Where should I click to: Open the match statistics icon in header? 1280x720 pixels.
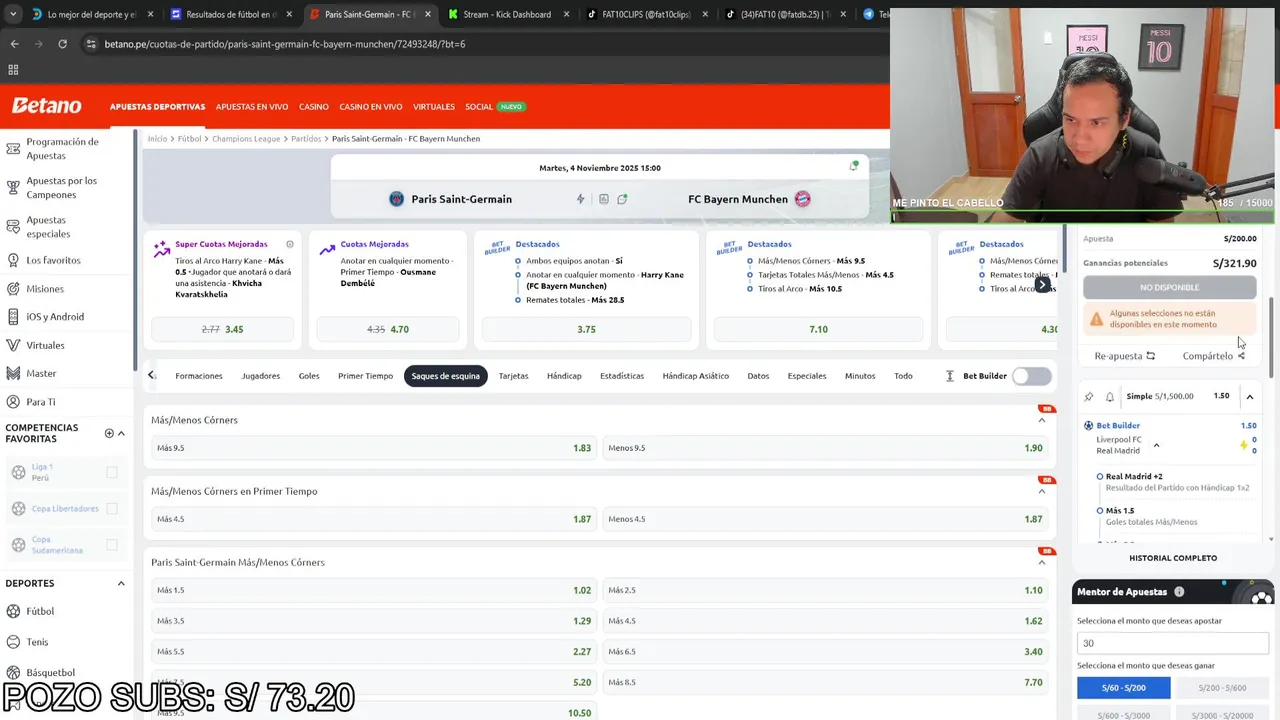point(603,199)
